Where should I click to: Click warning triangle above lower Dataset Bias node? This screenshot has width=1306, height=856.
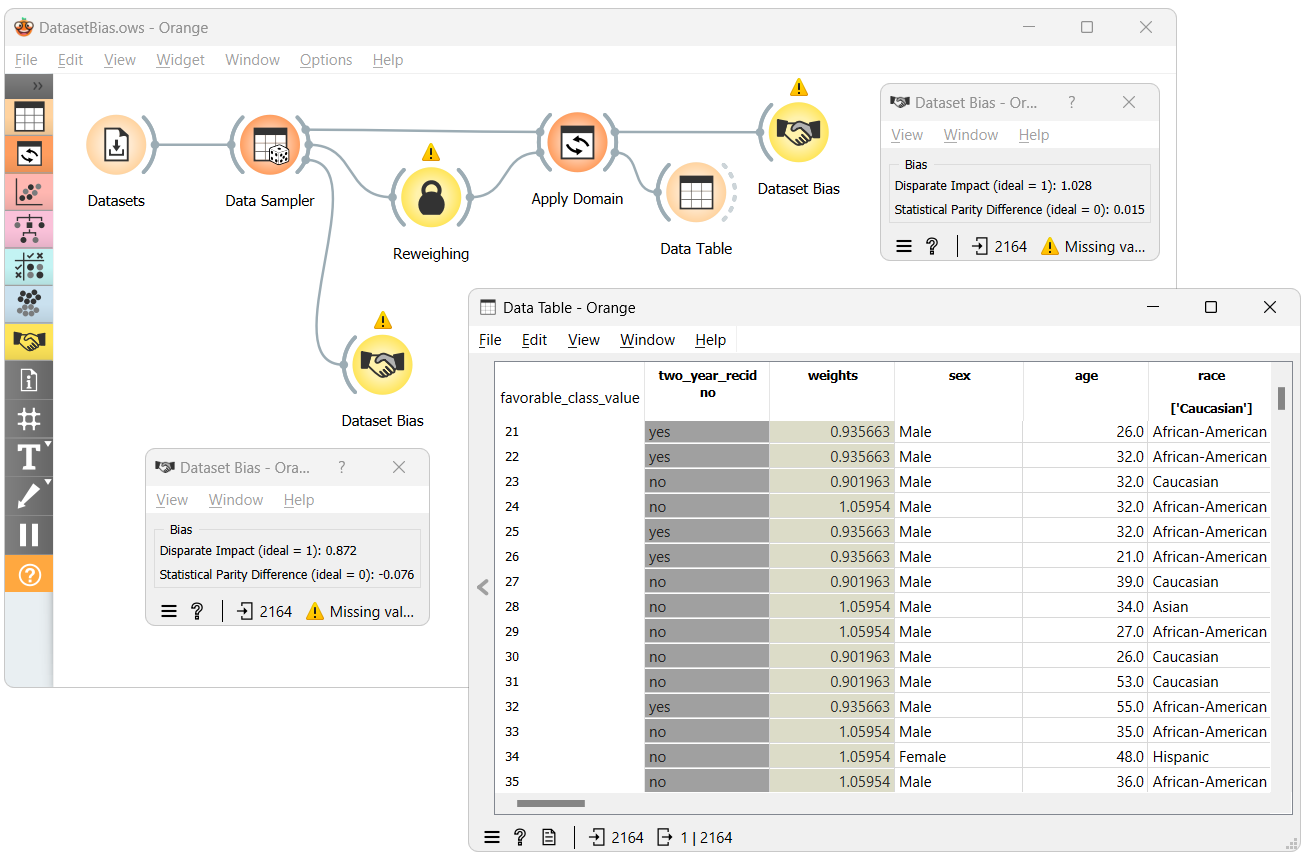(x=382, y=321)
